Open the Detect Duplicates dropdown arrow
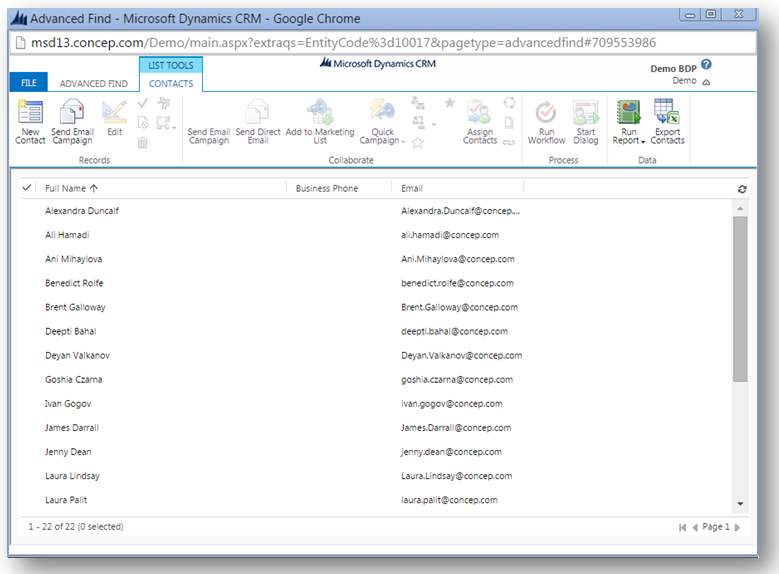 coord(174,128)
